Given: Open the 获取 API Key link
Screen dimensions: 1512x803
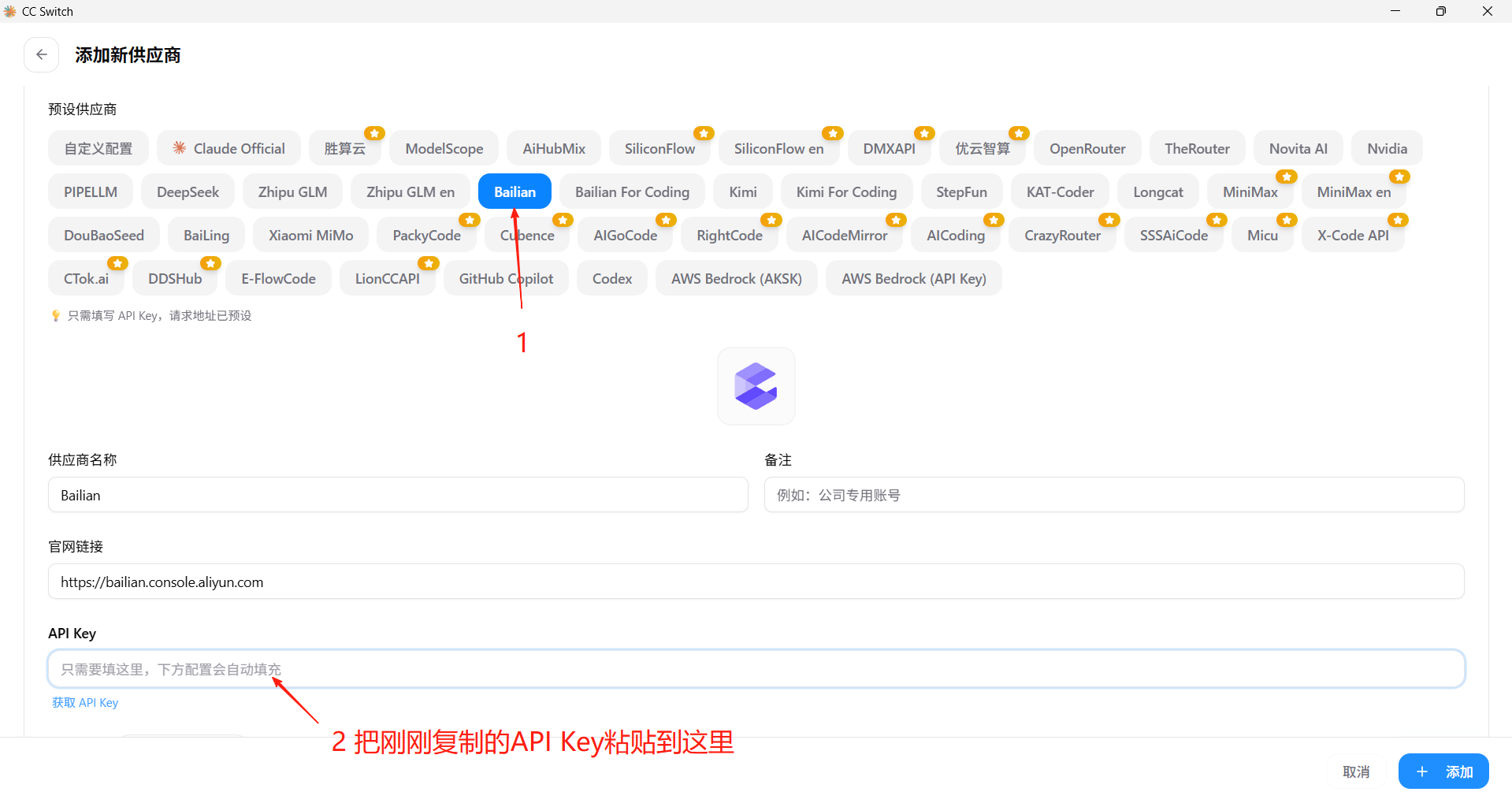Looking at the screenshot, I should pos(84,702).
